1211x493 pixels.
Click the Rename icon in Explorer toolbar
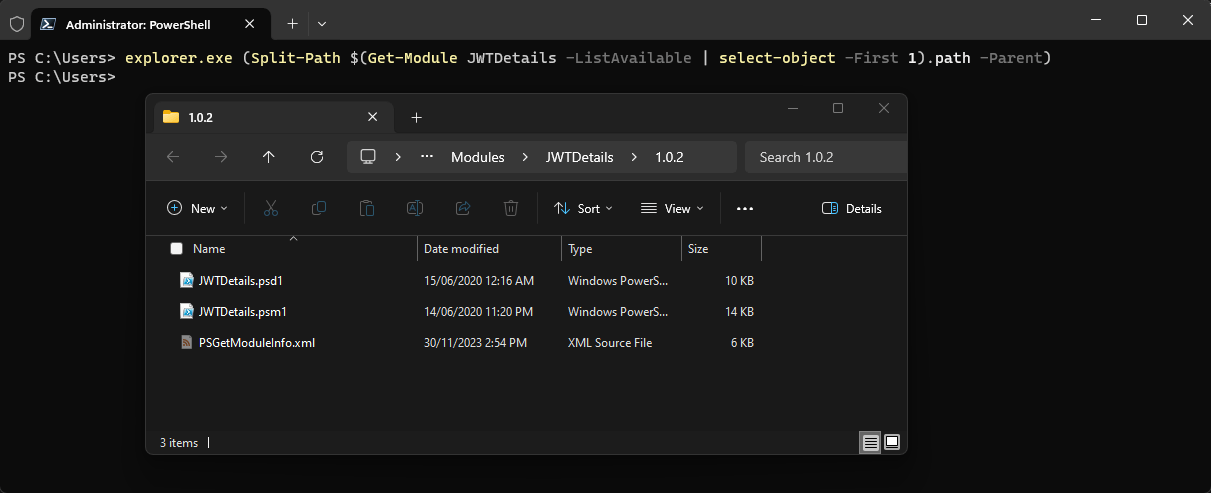click(414, 208)
